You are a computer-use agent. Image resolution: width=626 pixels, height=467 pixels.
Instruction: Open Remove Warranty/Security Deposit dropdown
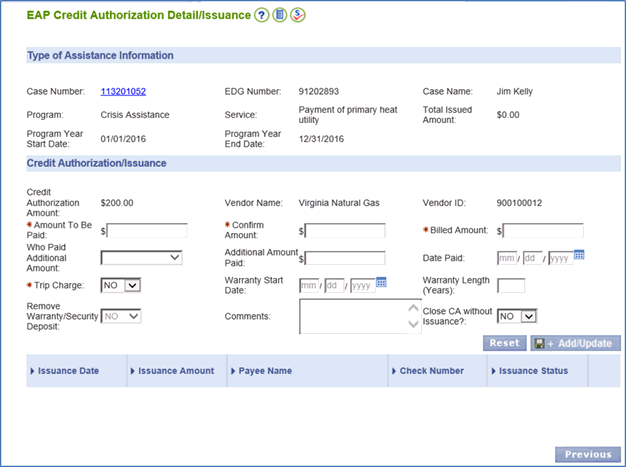121,316
